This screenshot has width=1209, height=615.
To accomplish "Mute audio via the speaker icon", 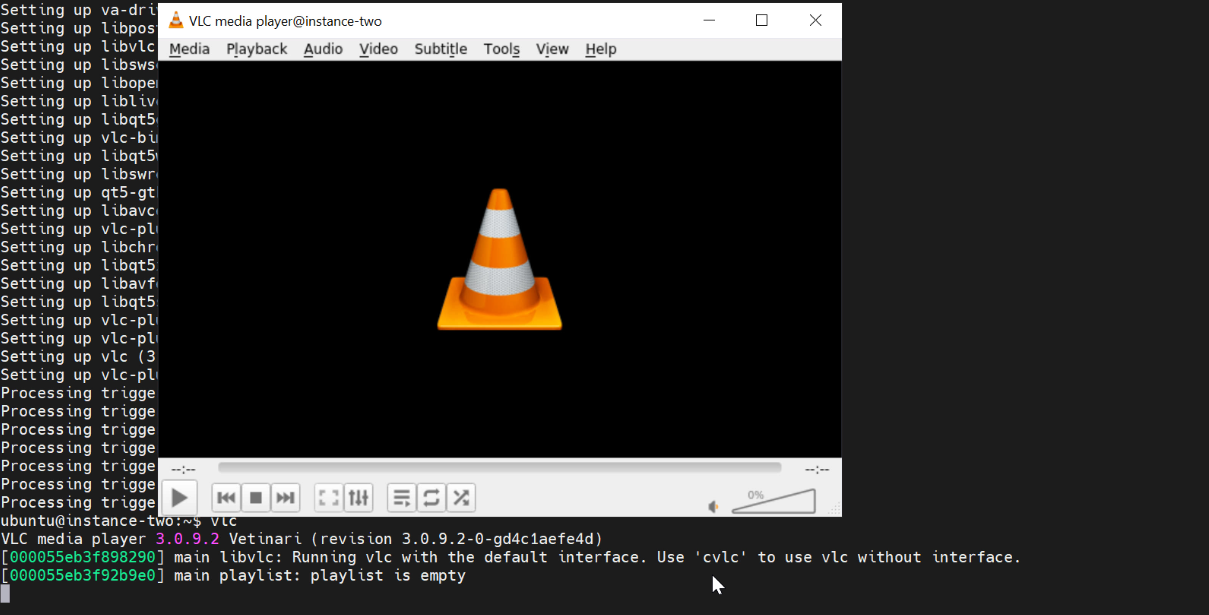I will pyautogui.click(x=714, y=506).
